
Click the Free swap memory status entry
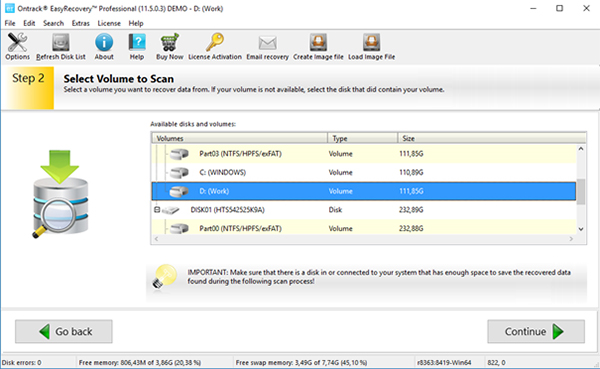[x=301, y=362]
